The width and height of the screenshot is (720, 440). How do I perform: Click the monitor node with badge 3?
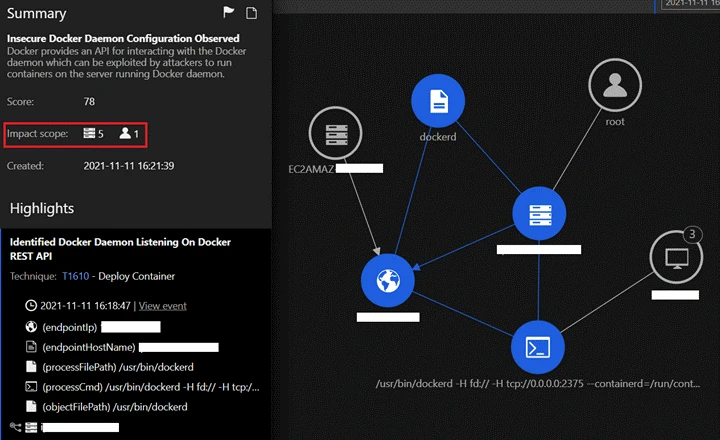tap(675, 259)
